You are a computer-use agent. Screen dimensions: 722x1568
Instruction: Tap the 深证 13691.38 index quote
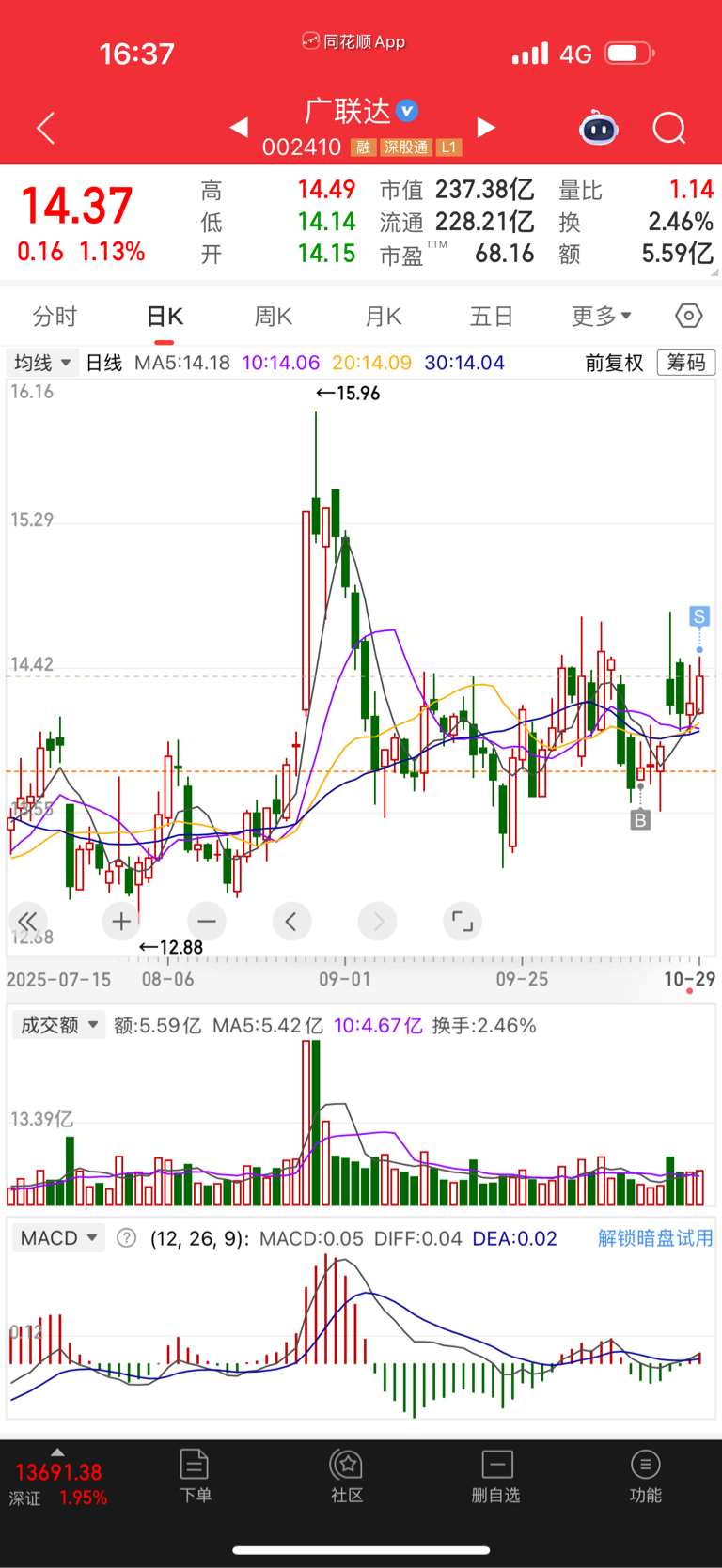point(58,1484)
